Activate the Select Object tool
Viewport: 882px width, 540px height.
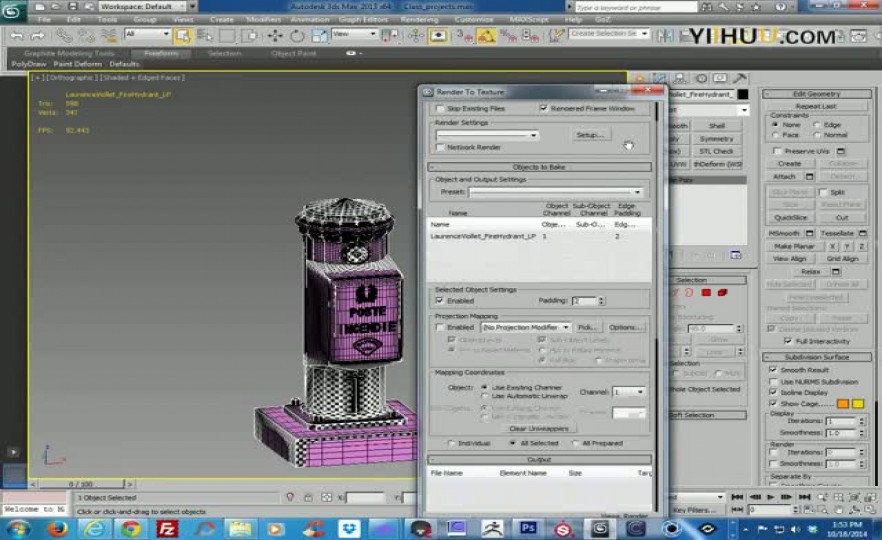click(183, 36)
